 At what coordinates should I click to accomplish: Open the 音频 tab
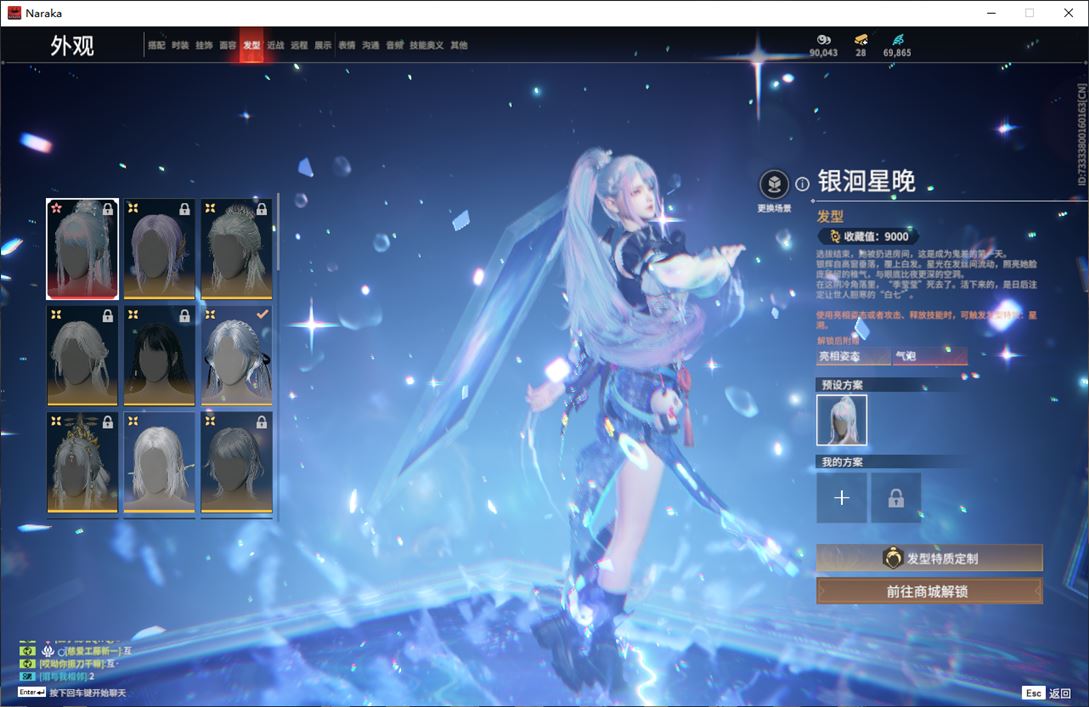(394, 45)
